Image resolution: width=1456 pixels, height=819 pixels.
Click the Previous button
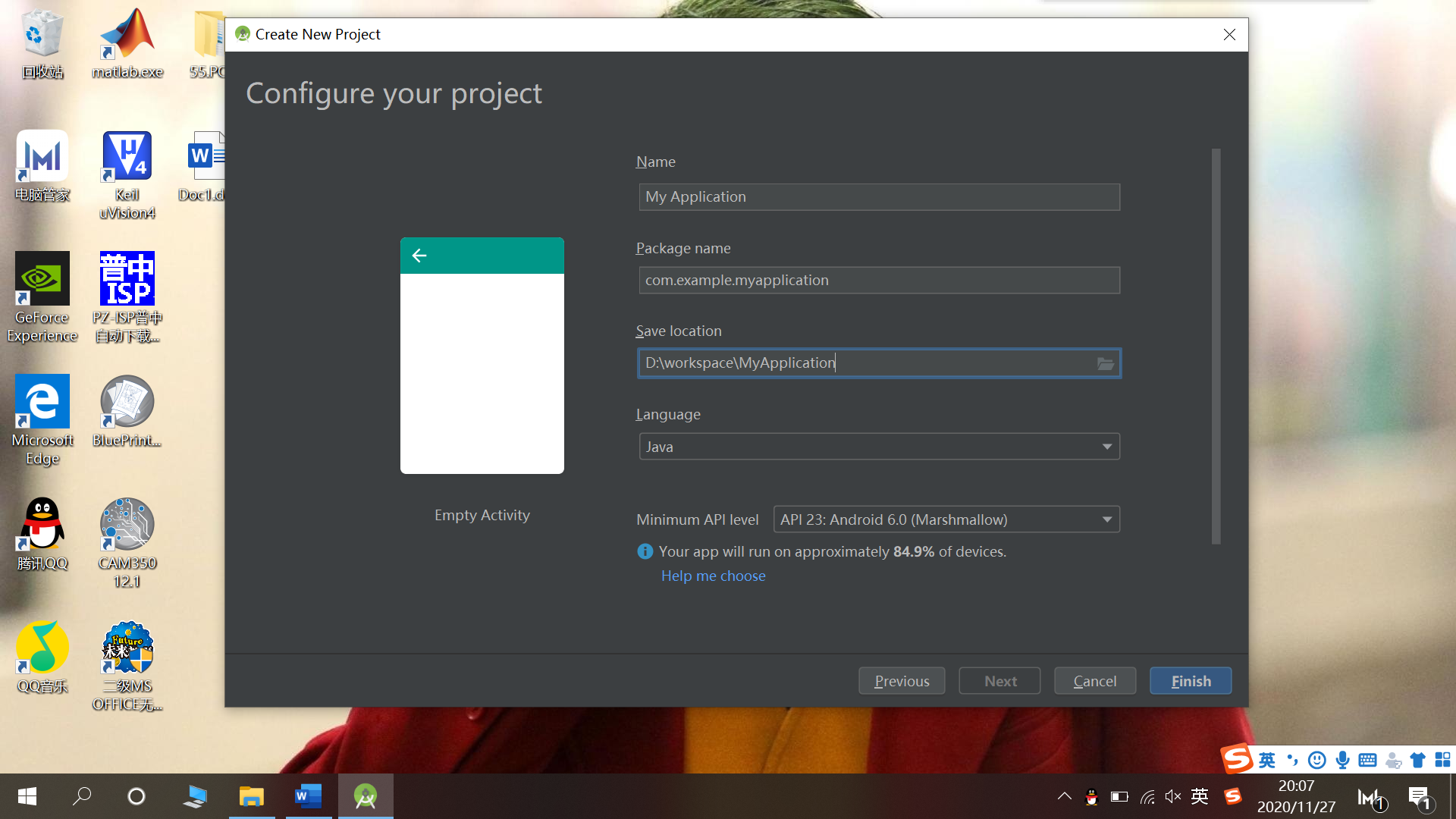tap(901, 681)
